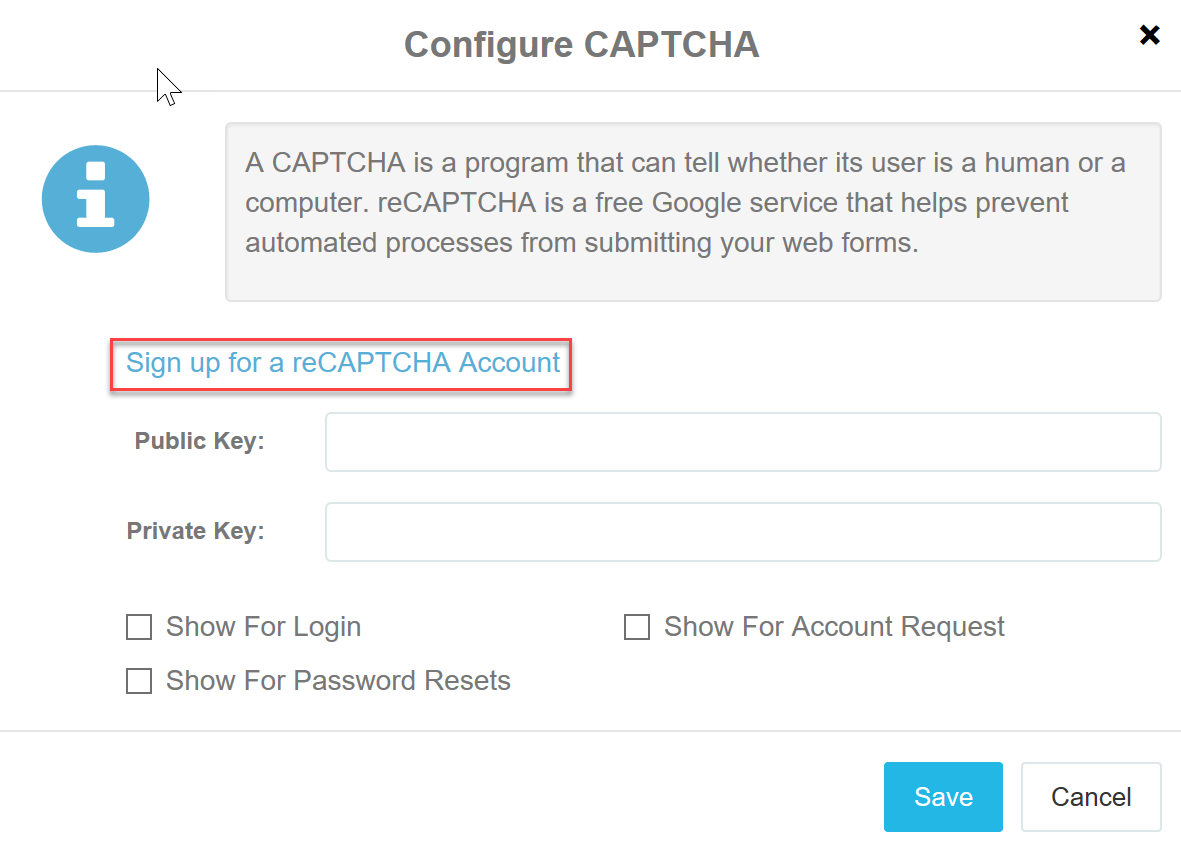The width and height of the screenshot is (1181, 853).
Task: Cancel the CAPTCHA configuration dialog
Action: (x=1091, y=797)
